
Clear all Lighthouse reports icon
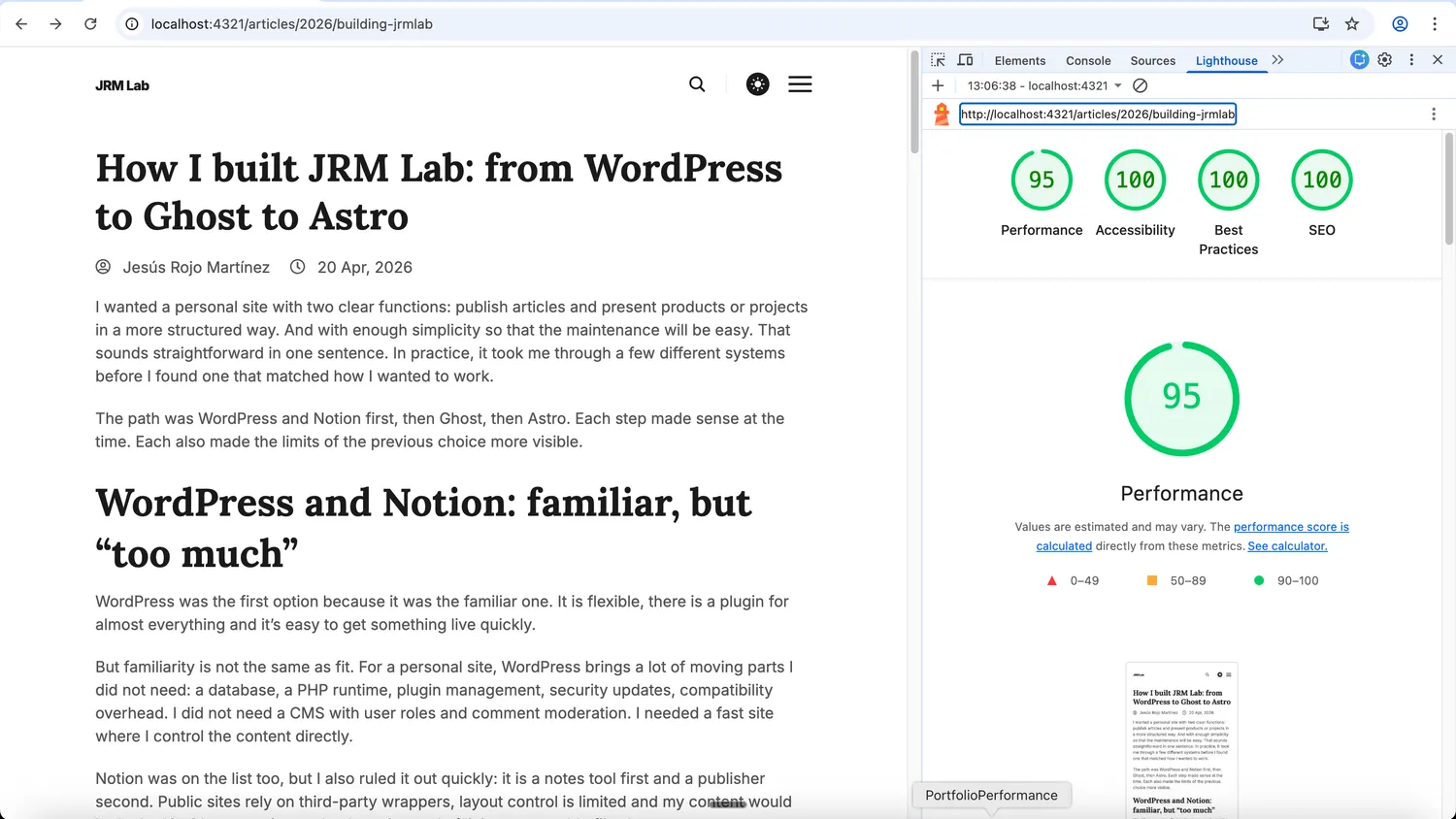(1141, 85)
